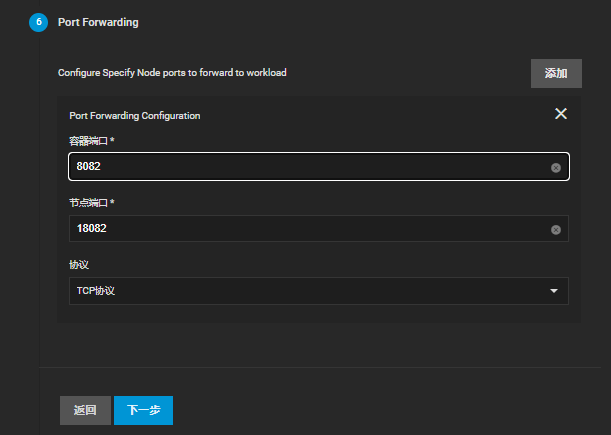611x435 pixels.
Task: Focus the 容器端口 input containing 8082
Action: (x=319, y=166)
